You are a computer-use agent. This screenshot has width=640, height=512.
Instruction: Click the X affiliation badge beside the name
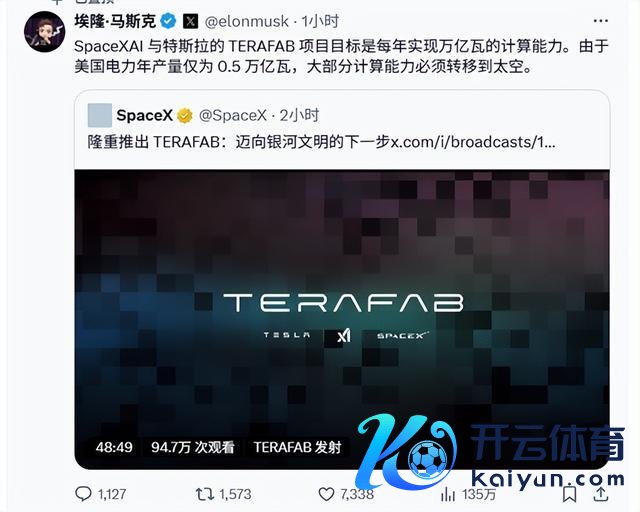point(190,21)
